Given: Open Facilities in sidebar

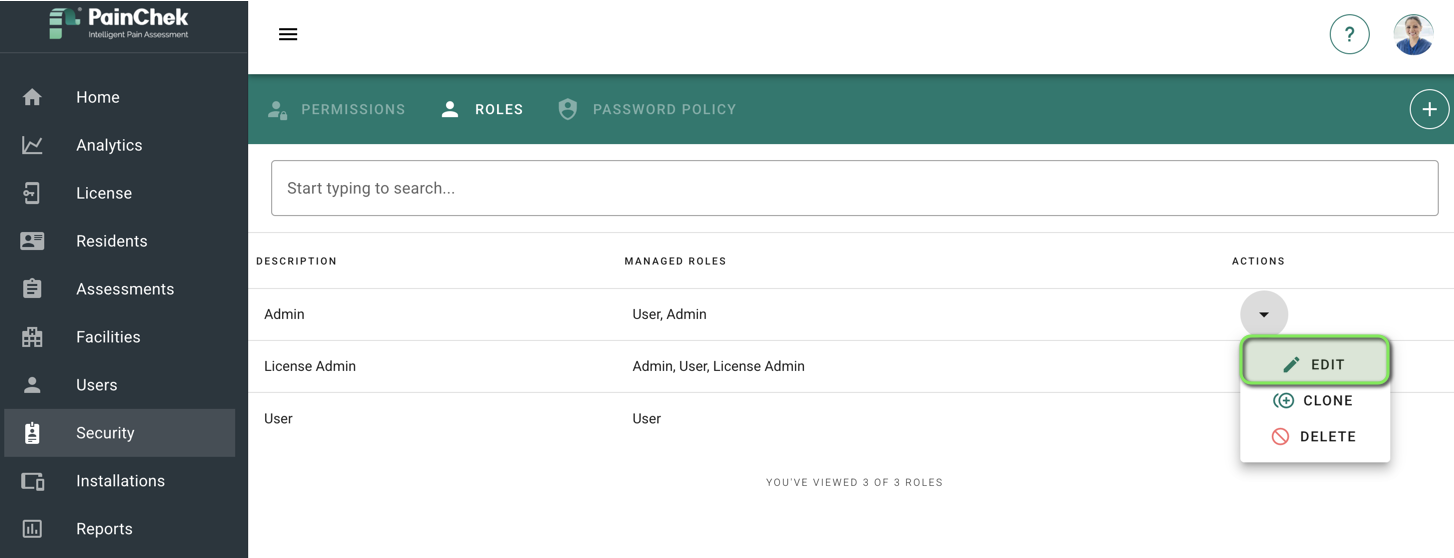Looking at the screenshot, I should pos(120,337).
